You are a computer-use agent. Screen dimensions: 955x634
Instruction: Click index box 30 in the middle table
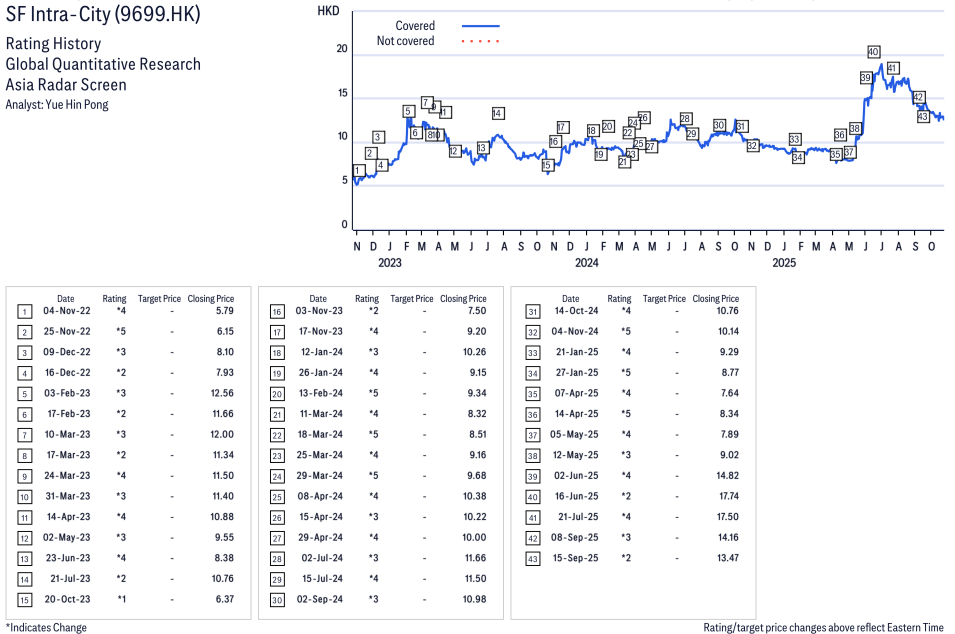coord(277,600)
